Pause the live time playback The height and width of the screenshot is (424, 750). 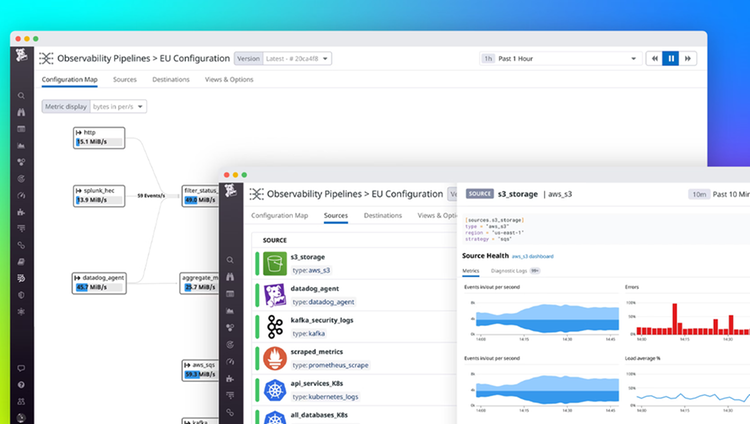pyautogui.click(x=671, y=58)
